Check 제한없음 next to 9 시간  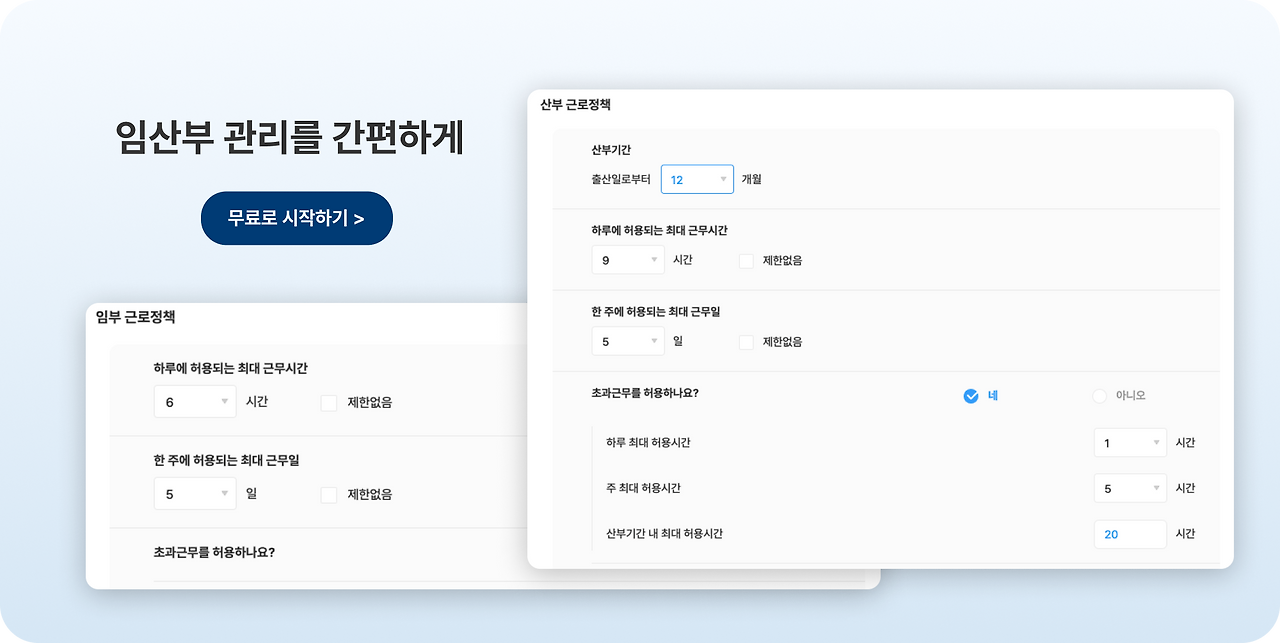[x=745, y=259]
